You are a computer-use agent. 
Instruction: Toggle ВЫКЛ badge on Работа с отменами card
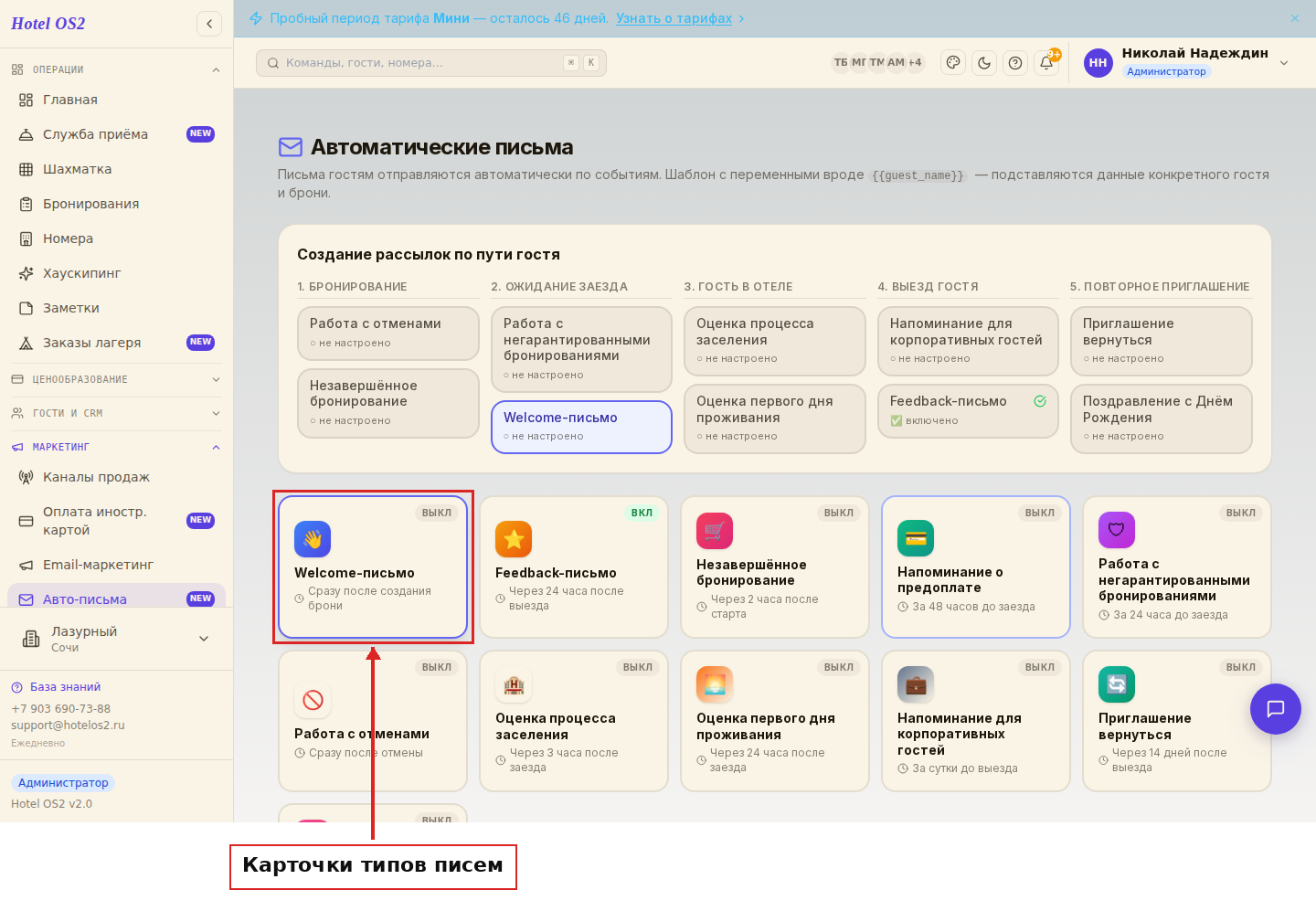437,667
